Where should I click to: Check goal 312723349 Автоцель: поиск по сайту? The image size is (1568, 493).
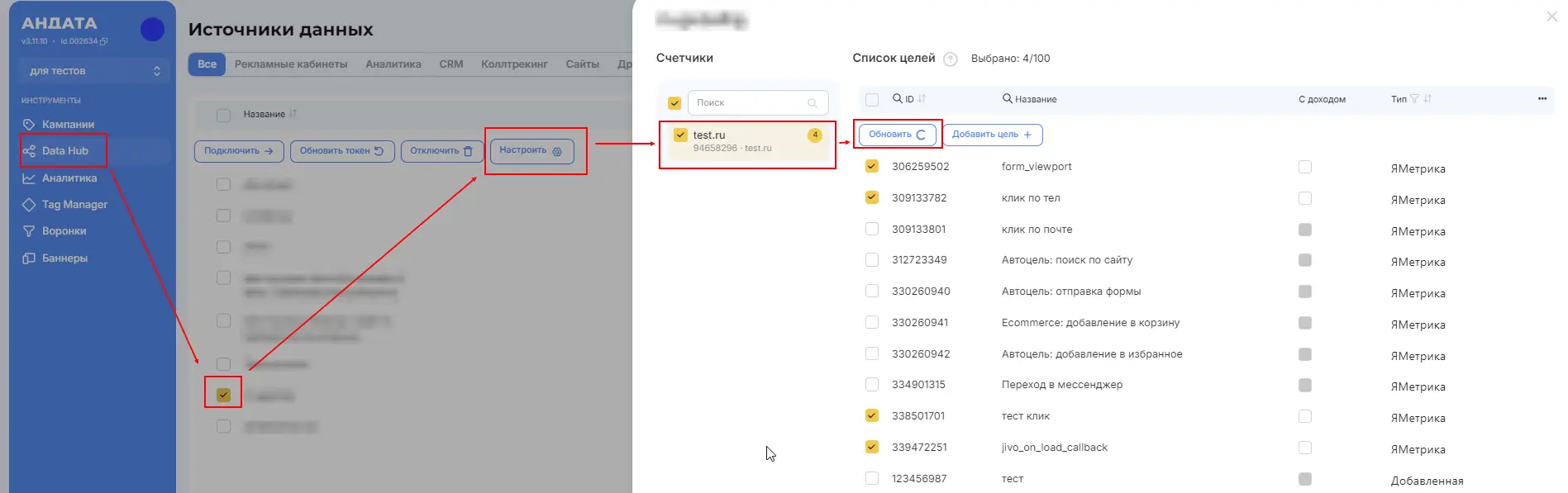[x=872, y=259]
